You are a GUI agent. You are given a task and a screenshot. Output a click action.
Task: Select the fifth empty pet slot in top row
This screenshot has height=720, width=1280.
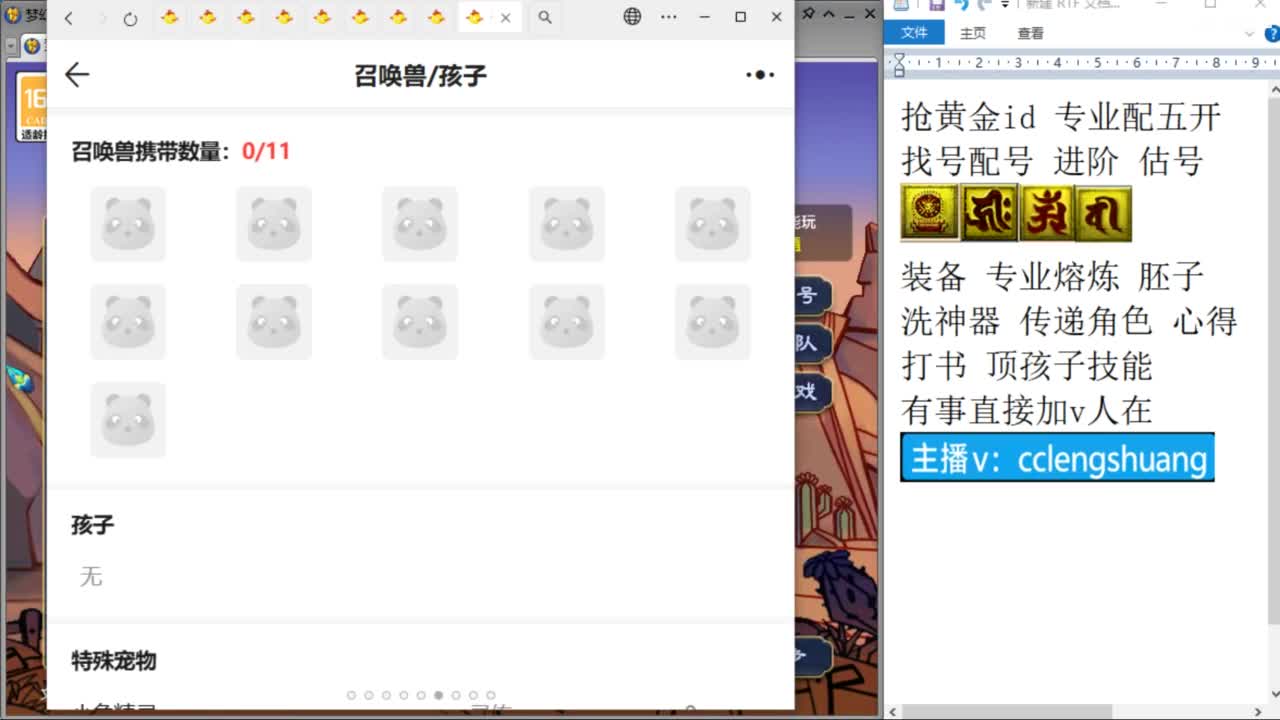pyautogui.click(x=713, y=224)
